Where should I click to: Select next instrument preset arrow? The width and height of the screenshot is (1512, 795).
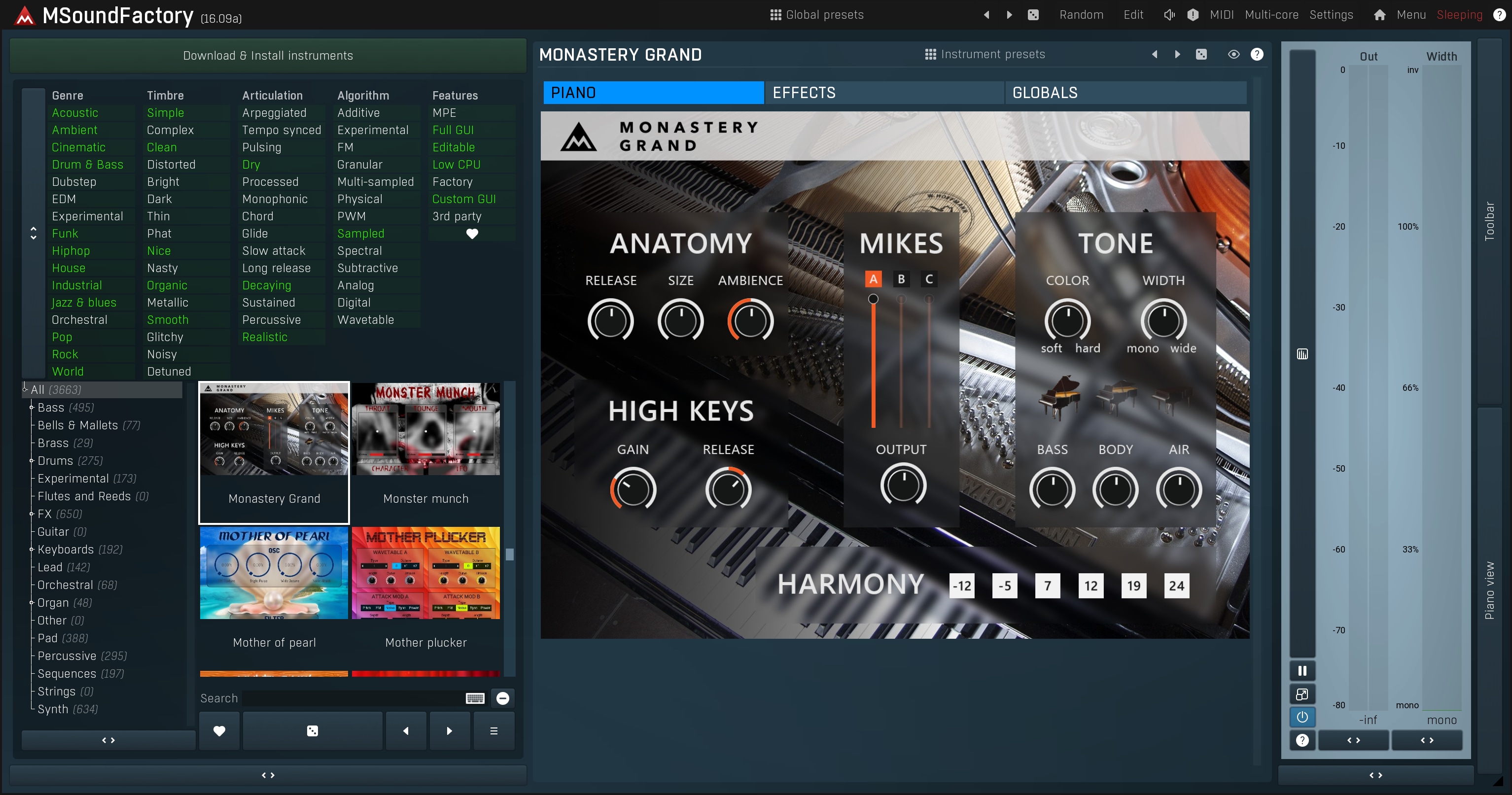[x=1177, y=54]
